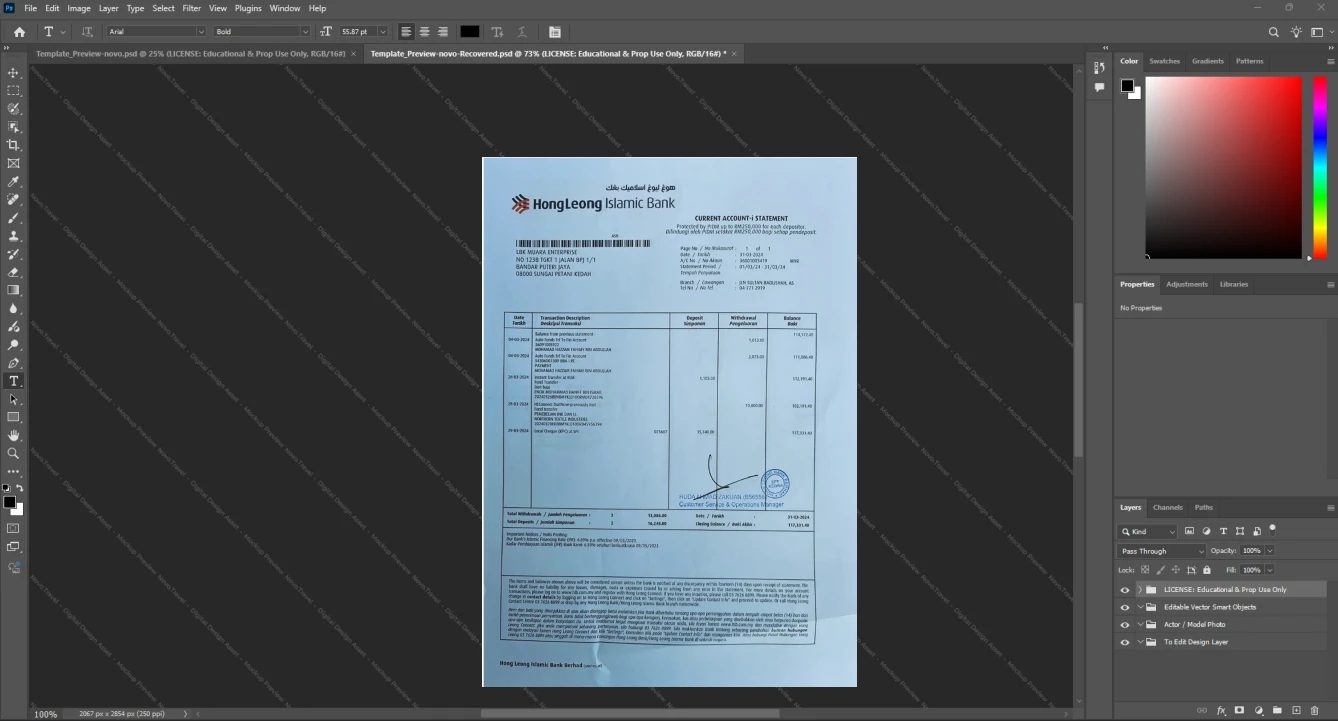This screenshot has height=721, width=1338.
Task: Toggle text orientation button
Action: [x=87, y=32]
